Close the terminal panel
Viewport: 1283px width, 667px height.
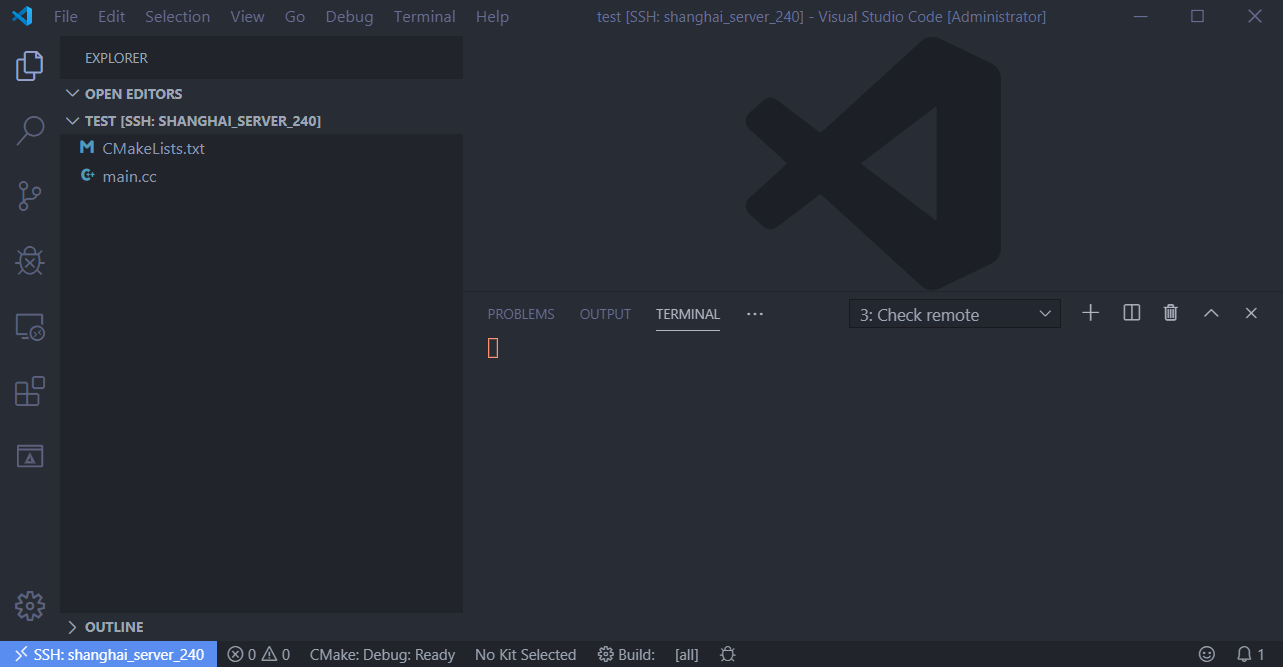[x=1251, y=313]
